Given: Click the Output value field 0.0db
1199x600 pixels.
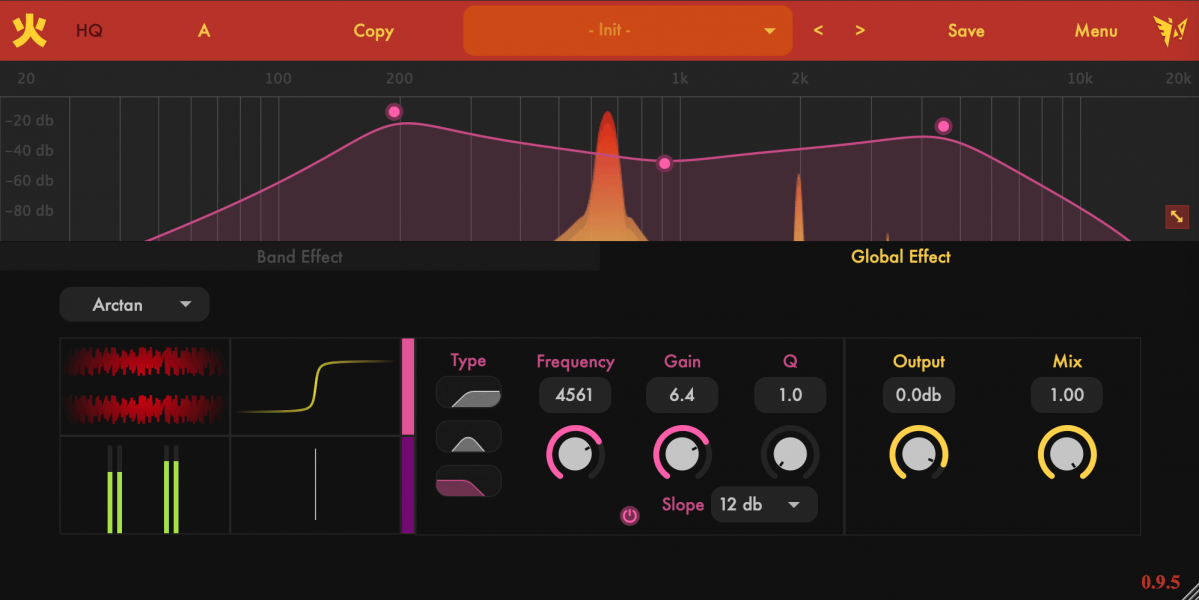Looking at the screenshot, I should (x=918, y=395).
